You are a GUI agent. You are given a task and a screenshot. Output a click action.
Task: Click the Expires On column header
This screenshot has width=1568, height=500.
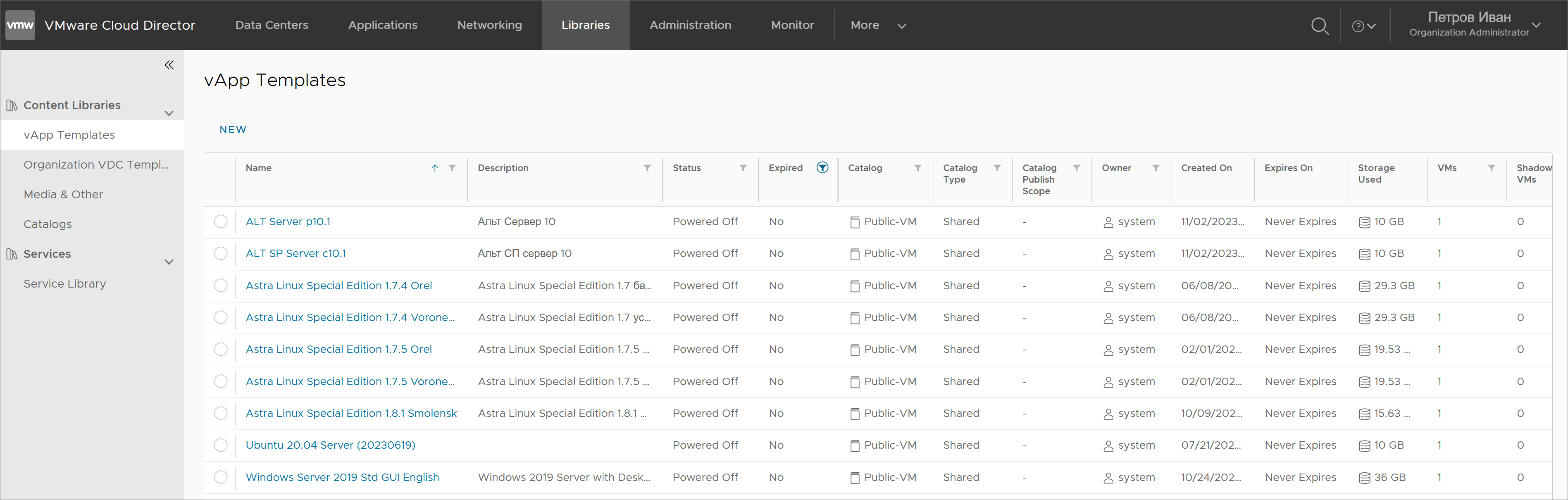pos(1288,168)
